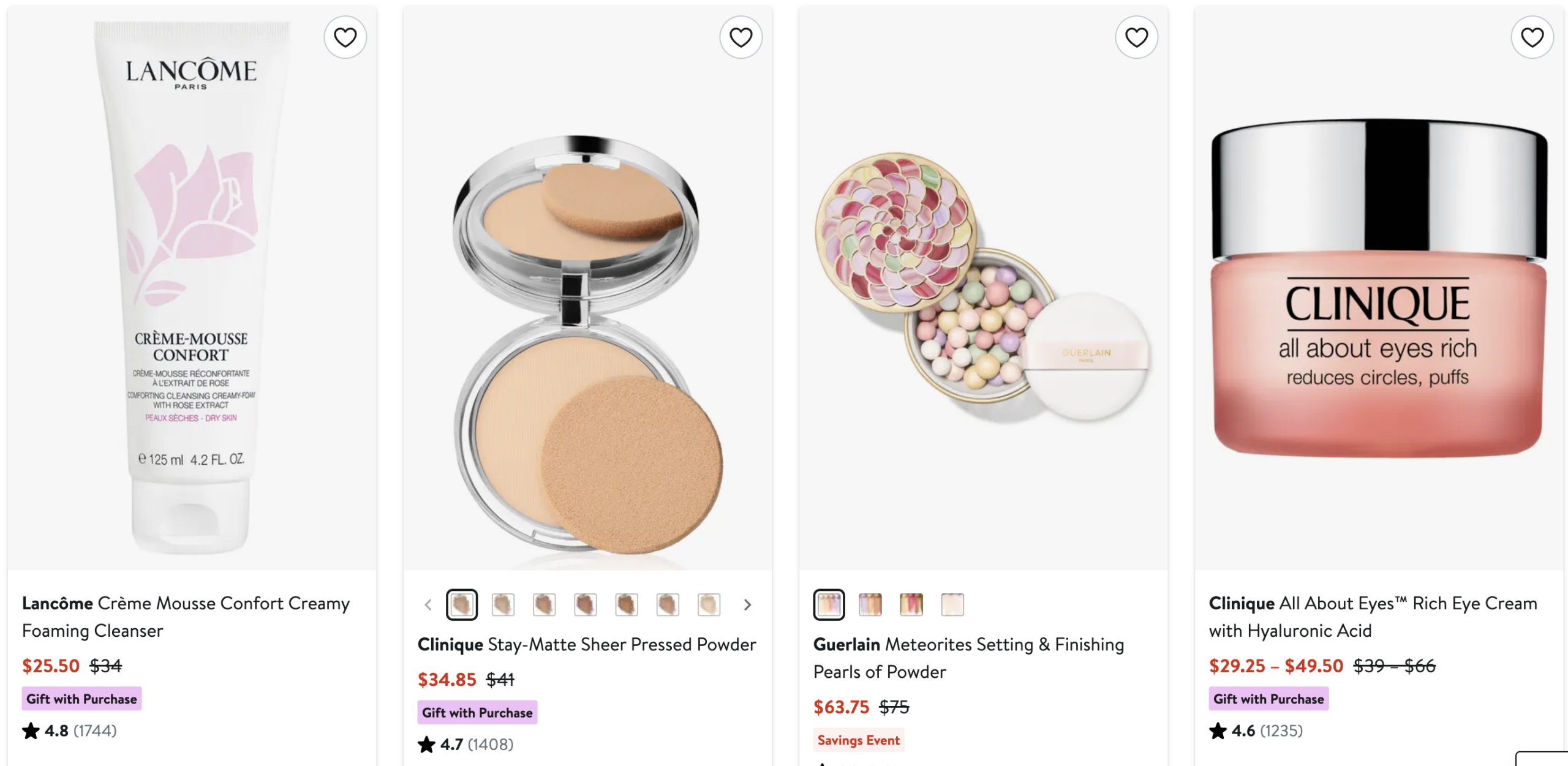Pick the third Guerlain Meteorites shade swatch
The image size is (1568, 766).
coord(911,605)
